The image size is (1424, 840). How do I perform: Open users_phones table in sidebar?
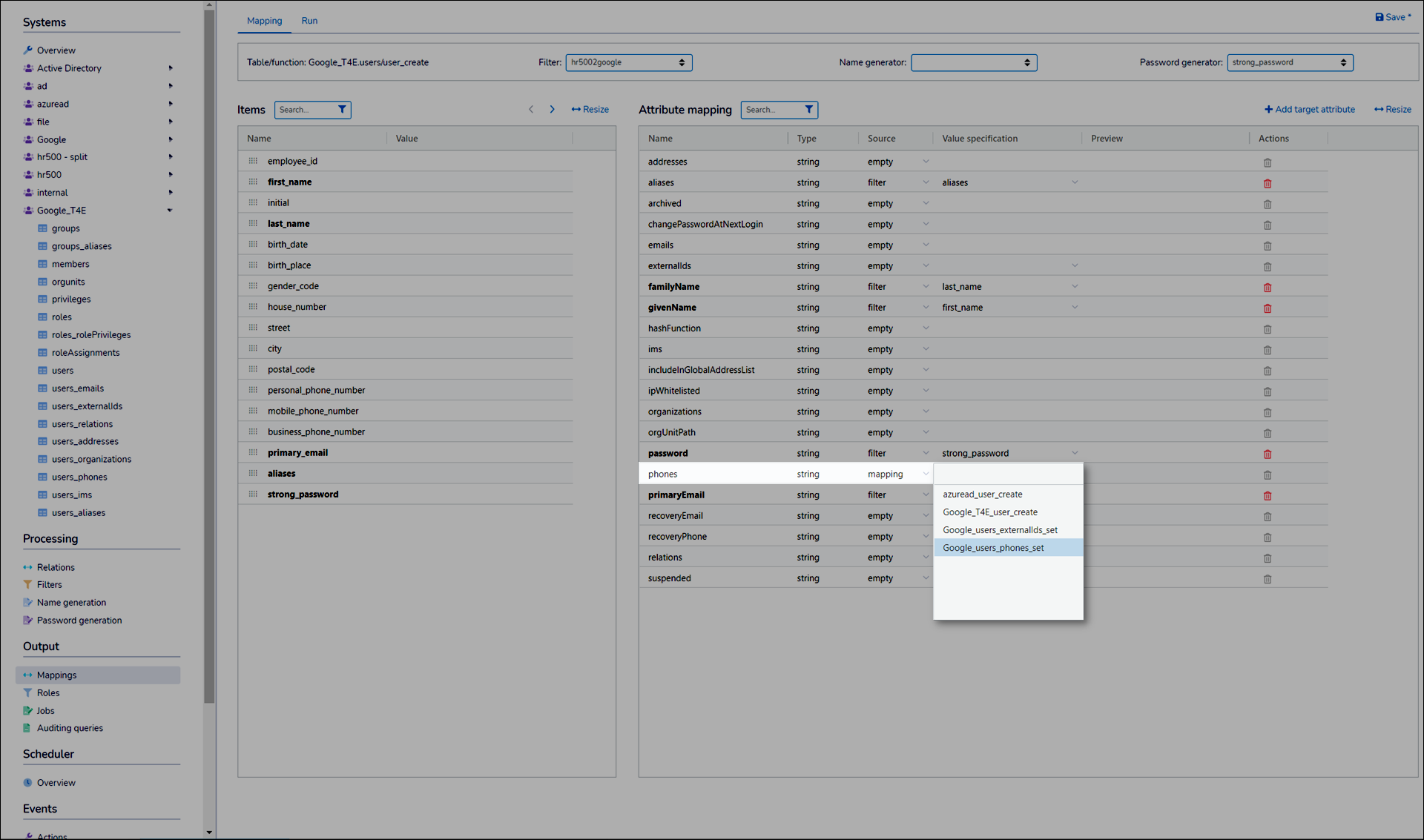[x=79, y=477]
